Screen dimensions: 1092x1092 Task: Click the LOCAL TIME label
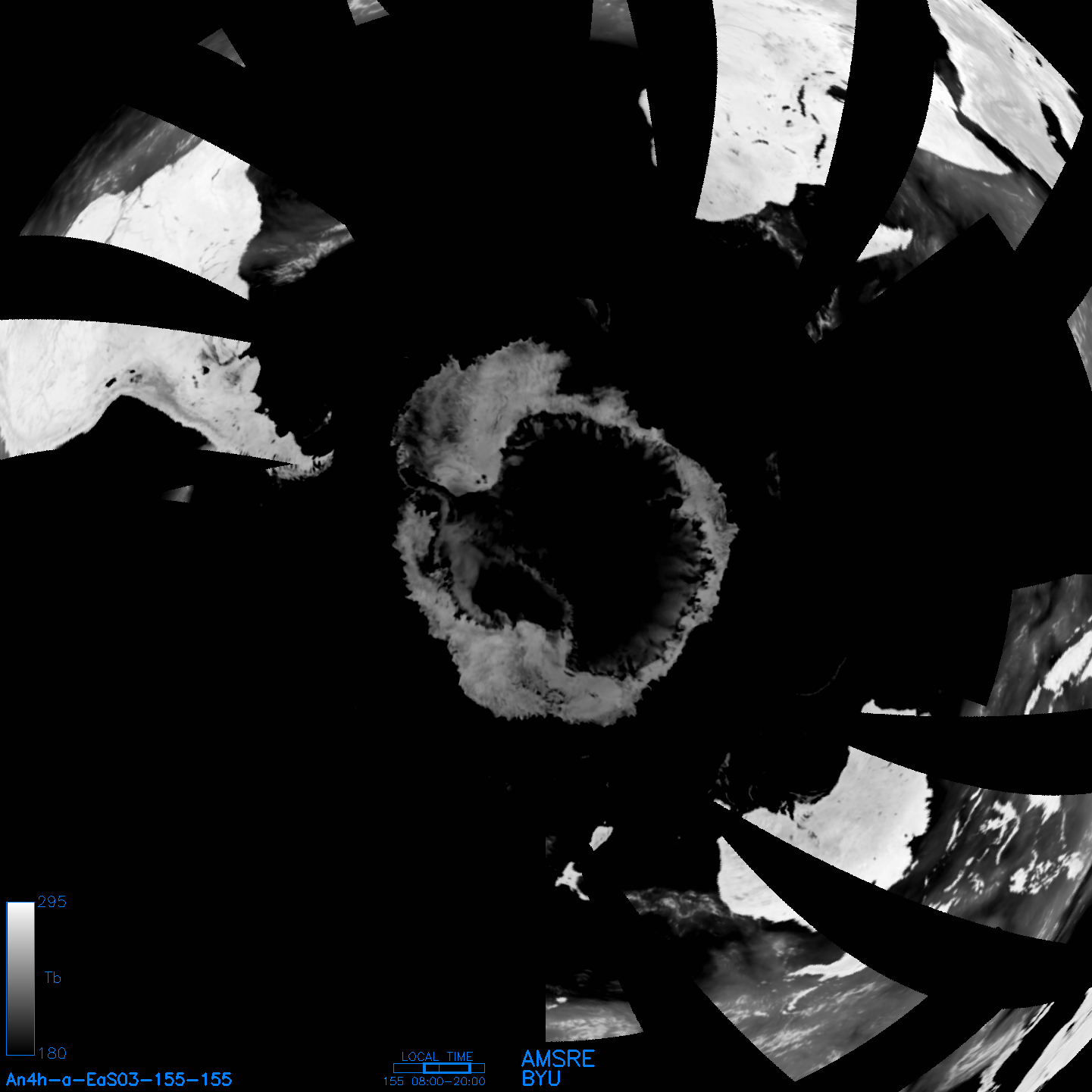[x=437, y=1056]
